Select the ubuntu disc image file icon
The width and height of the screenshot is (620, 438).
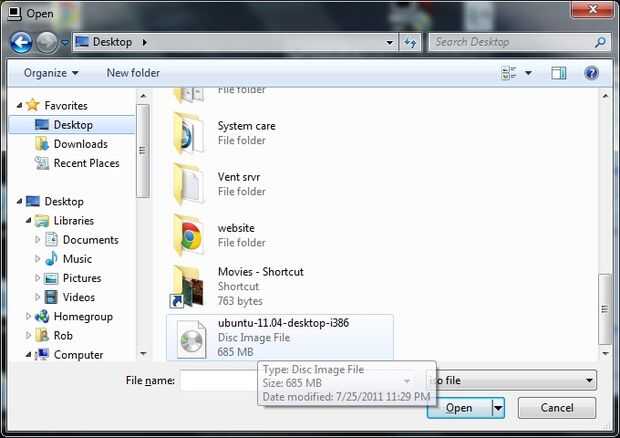pyautogui.click(x=191, y=339)
